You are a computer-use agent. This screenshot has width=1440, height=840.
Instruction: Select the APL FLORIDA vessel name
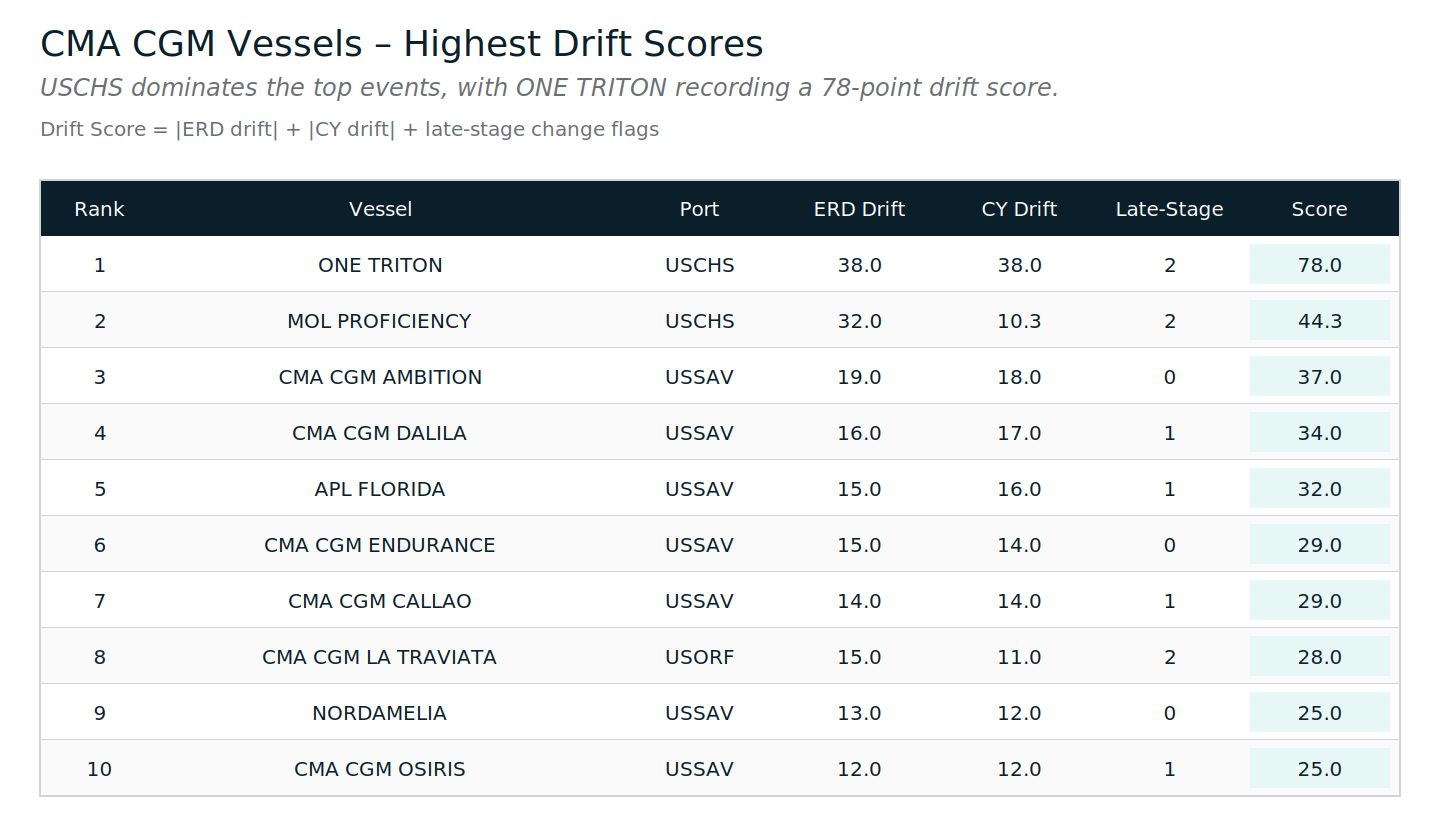[x=380, y=489]
